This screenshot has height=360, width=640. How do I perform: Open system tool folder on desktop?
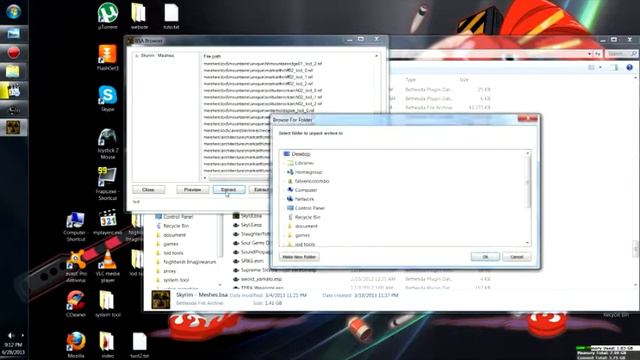tap(108, 304)
